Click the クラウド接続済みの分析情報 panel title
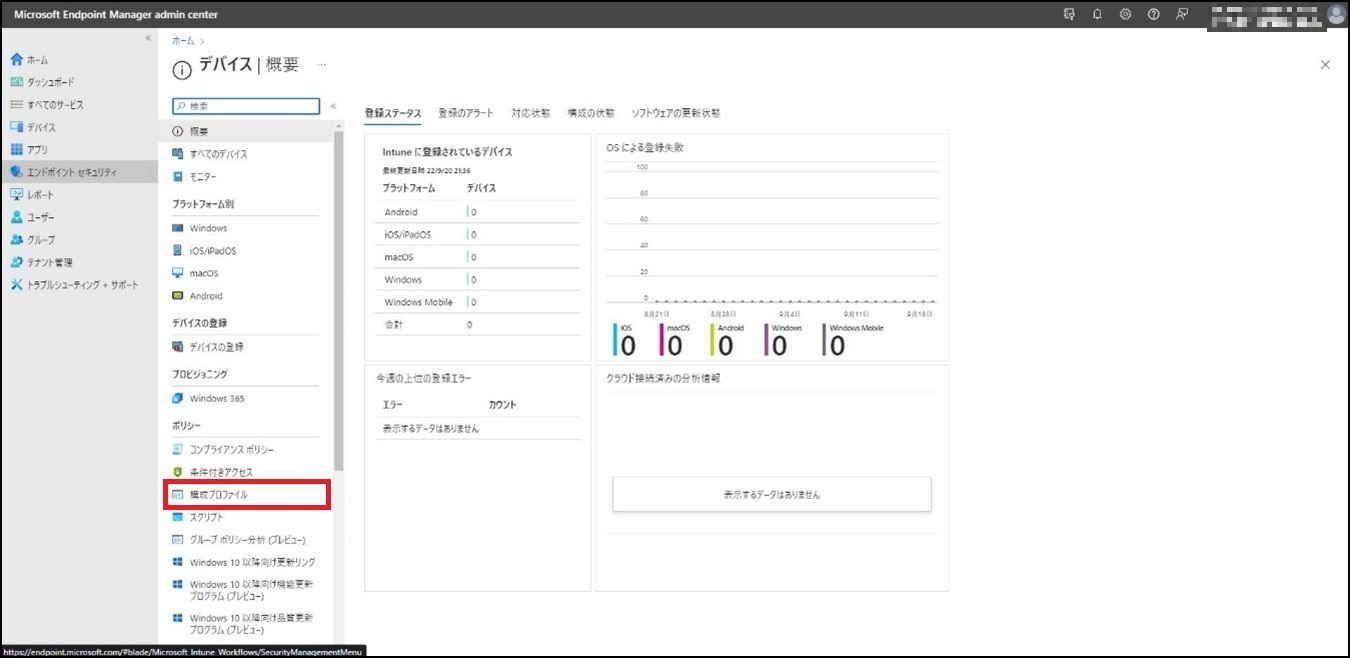The height and width of the screenshot is (658, 1350). point(663,378)
